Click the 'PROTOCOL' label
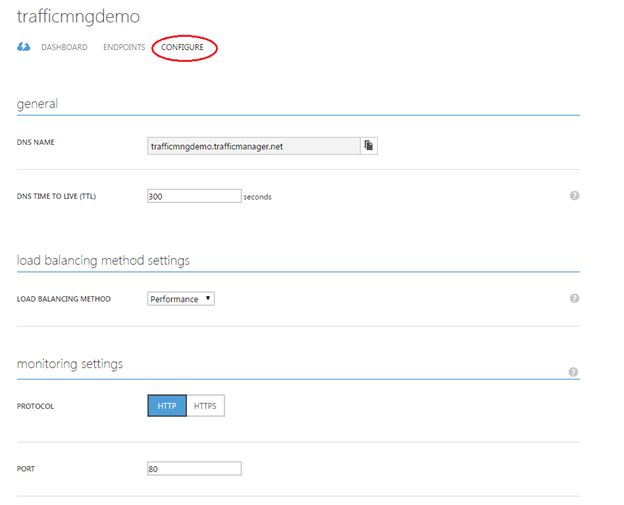Screen dimensions: 624x505 click(x=35, y=406)
